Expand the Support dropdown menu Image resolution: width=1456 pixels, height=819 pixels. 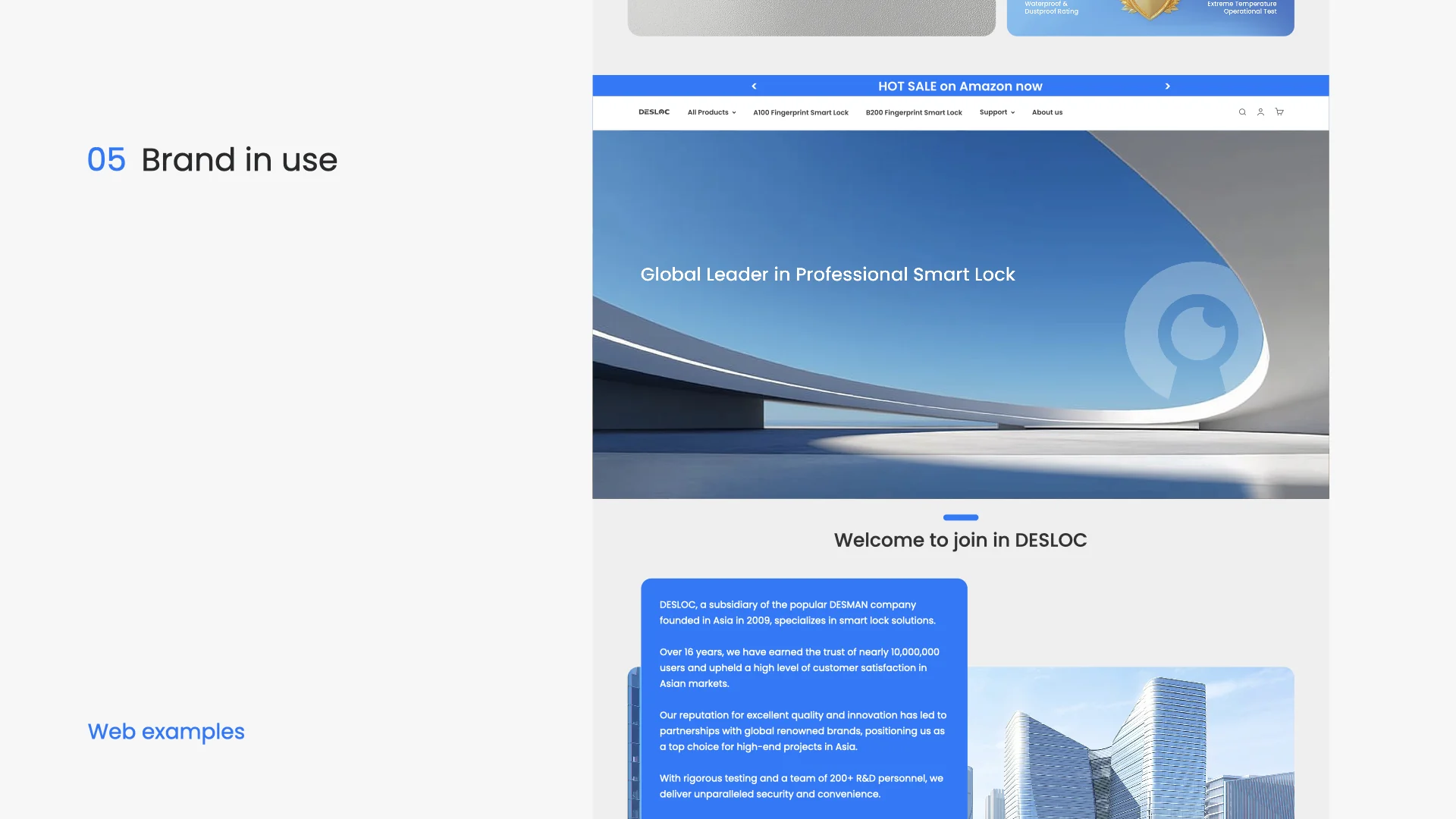tap(996, 112)
